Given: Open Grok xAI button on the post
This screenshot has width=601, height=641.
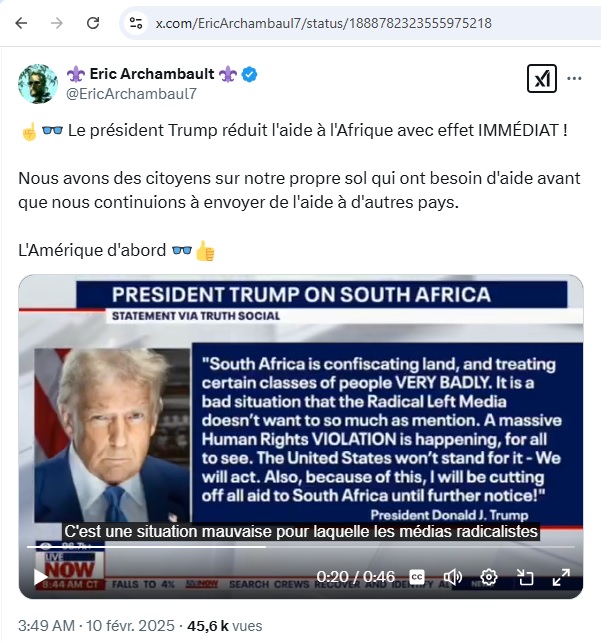Looking at the screenshot, I should point(542,78).
